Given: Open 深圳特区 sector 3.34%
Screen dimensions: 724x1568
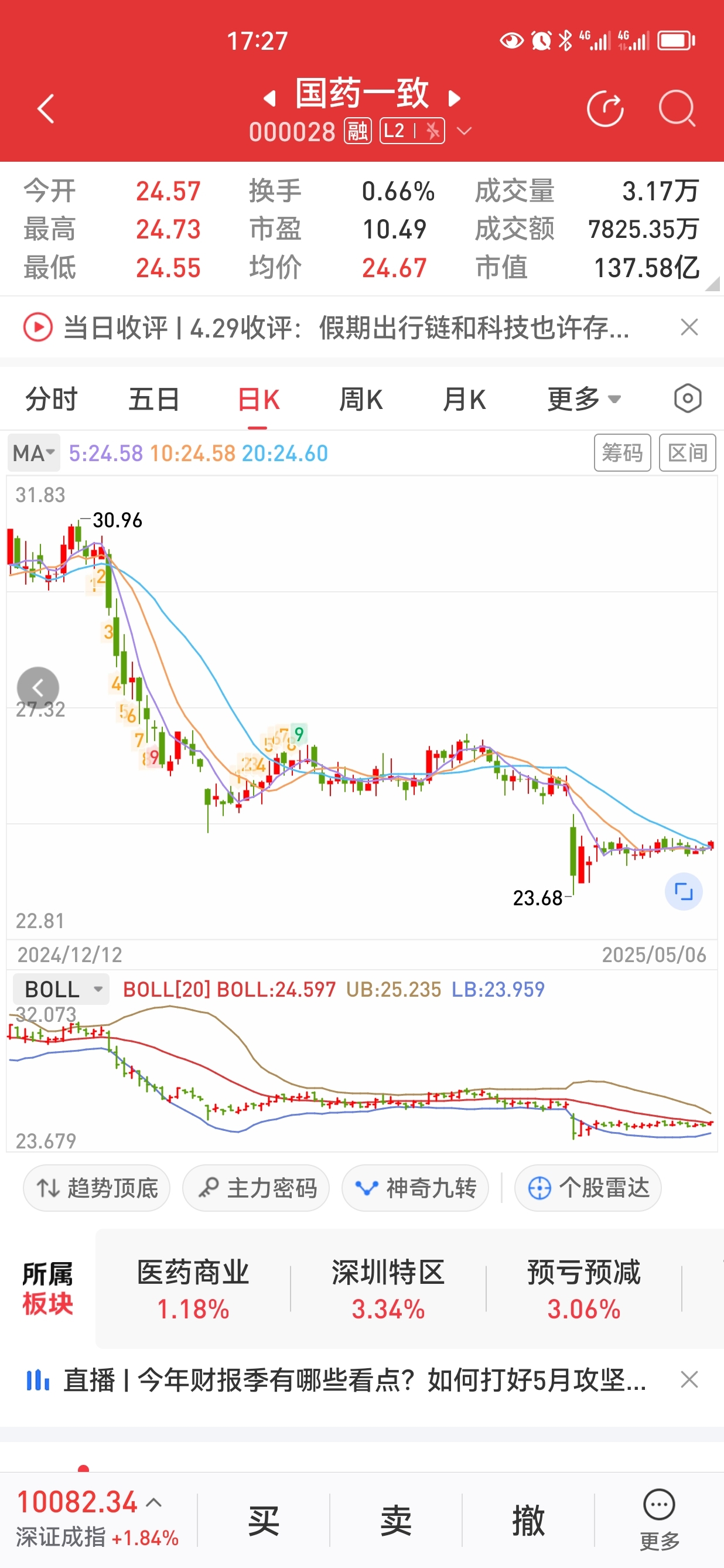Looking at the screenshot, I should point(388,1289).
